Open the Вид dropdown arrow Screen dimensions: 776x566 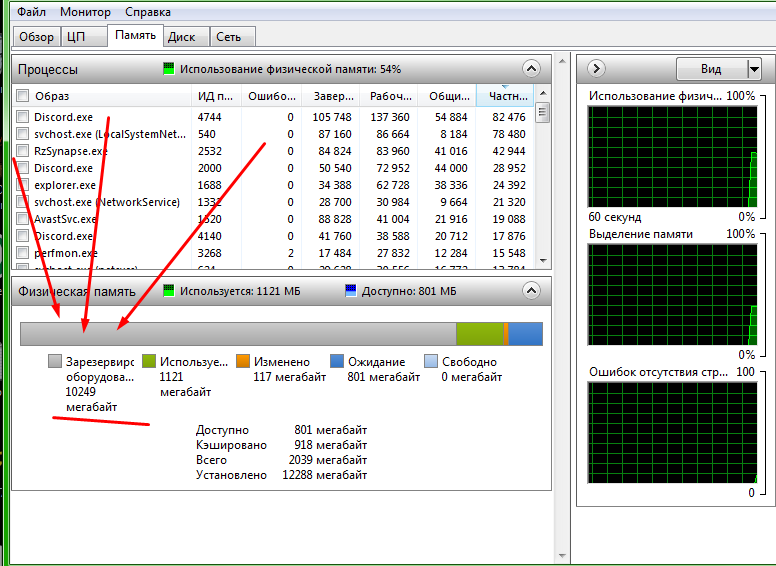point(754,69)
